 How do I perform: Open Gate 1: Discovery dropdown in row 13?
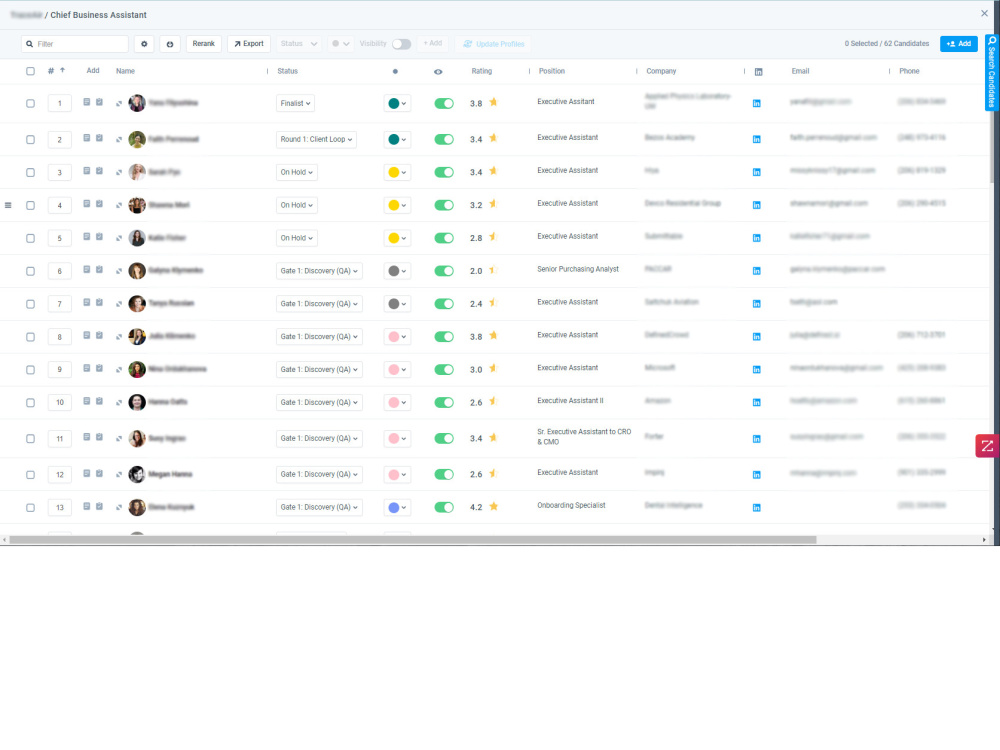pos(319,508)
